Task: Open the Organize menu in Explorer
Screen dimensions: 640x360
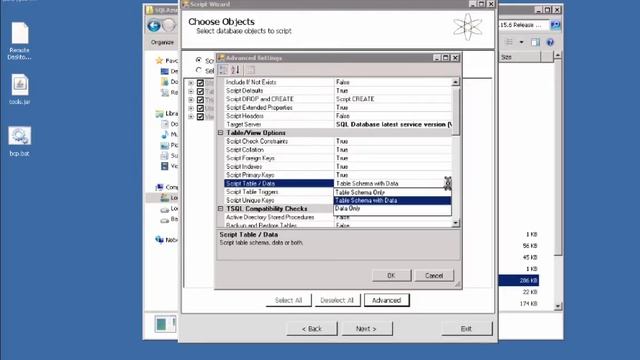Action: pos(162,42)
